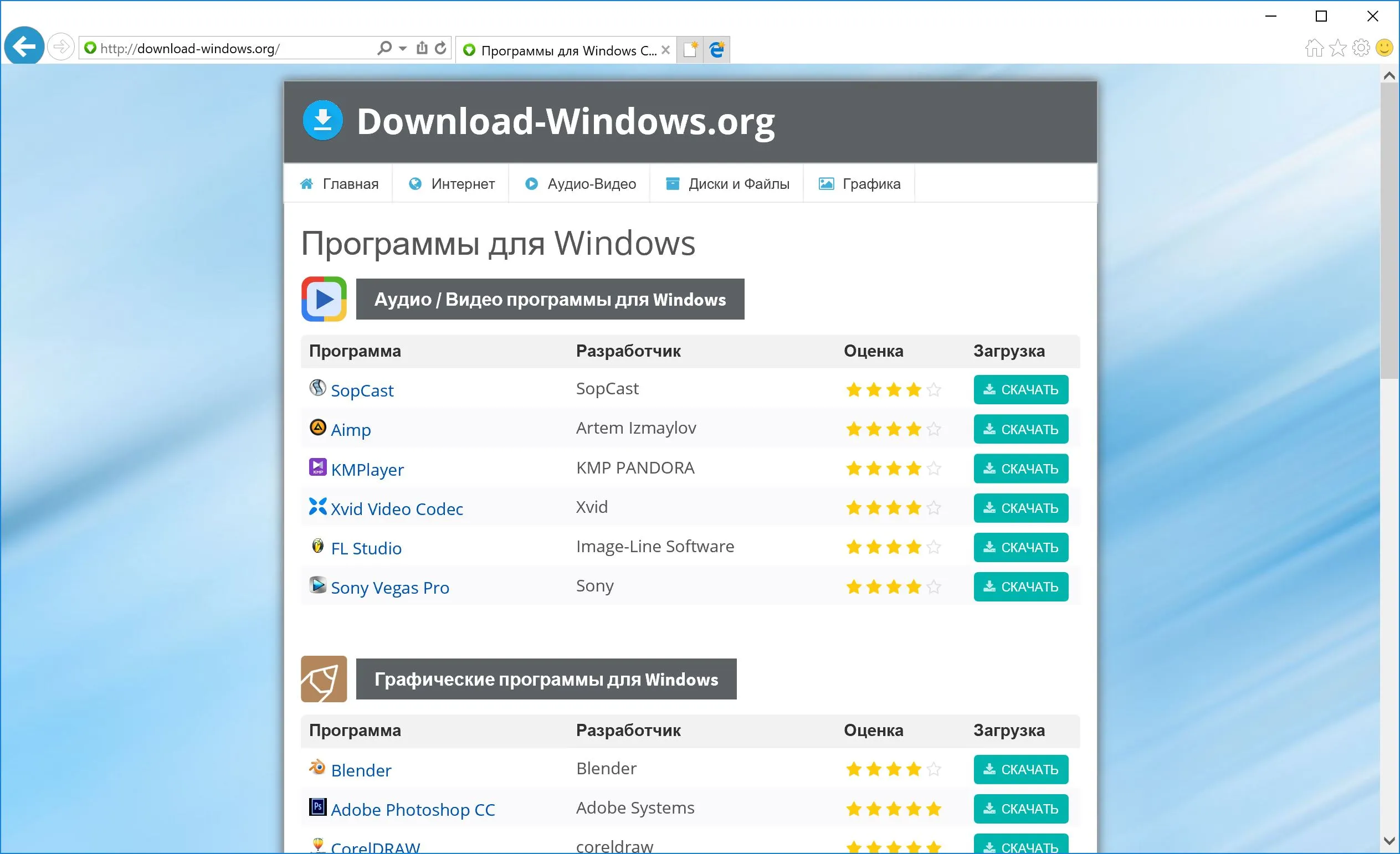
Task: Open the Blender program link
Action: [x=361, y=770]
